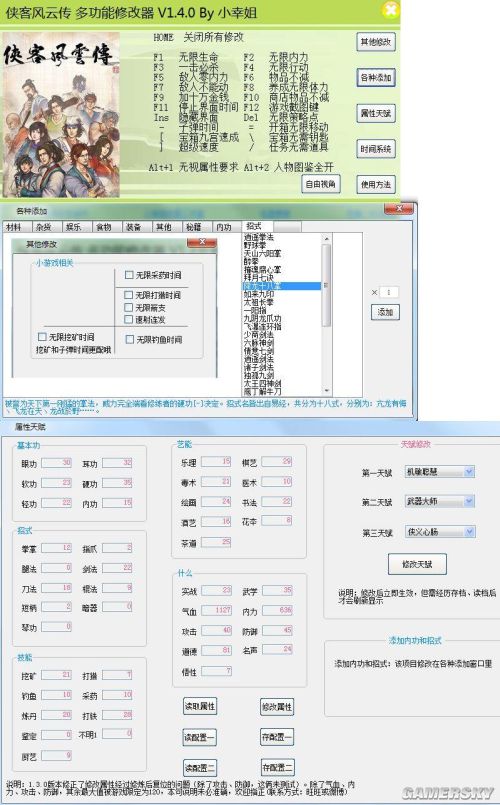Enable 无限打猎时间 option
This screenshot has width=500, height=805.
point(129,295)
